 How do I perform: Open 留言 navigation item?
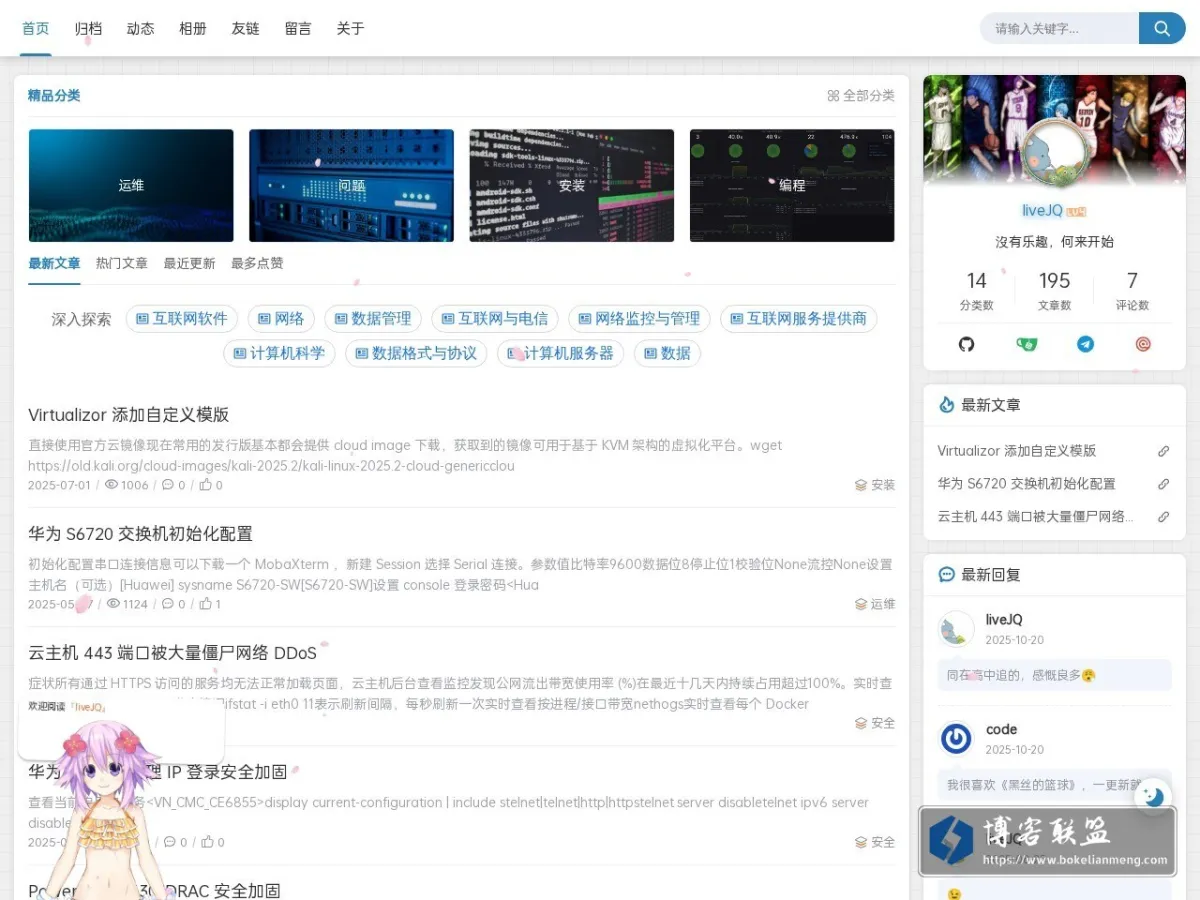[x=298, y=28]
